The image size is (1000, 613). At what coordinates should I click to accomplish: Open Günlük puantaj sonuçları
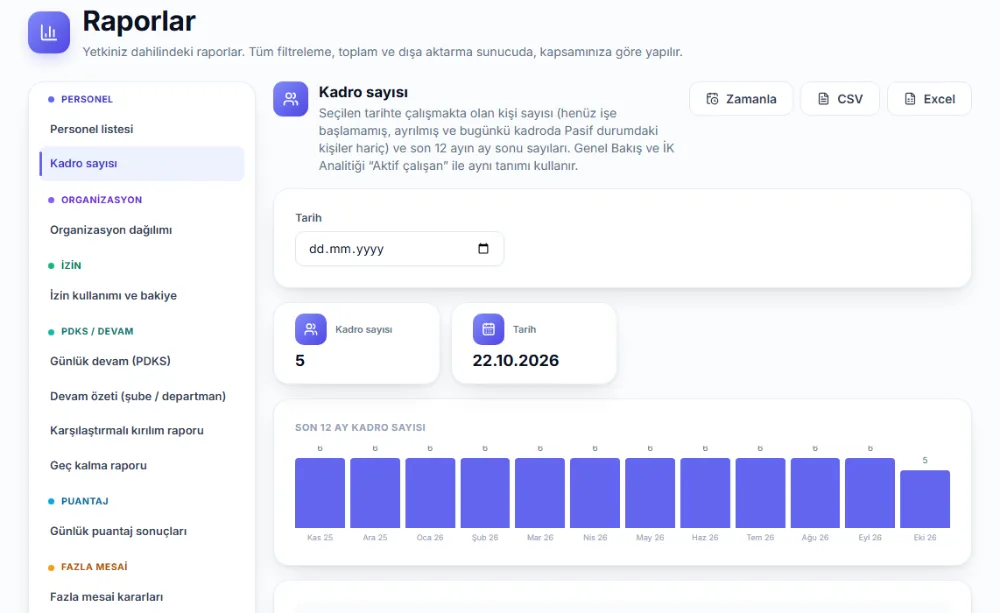[x=142, y=532]
